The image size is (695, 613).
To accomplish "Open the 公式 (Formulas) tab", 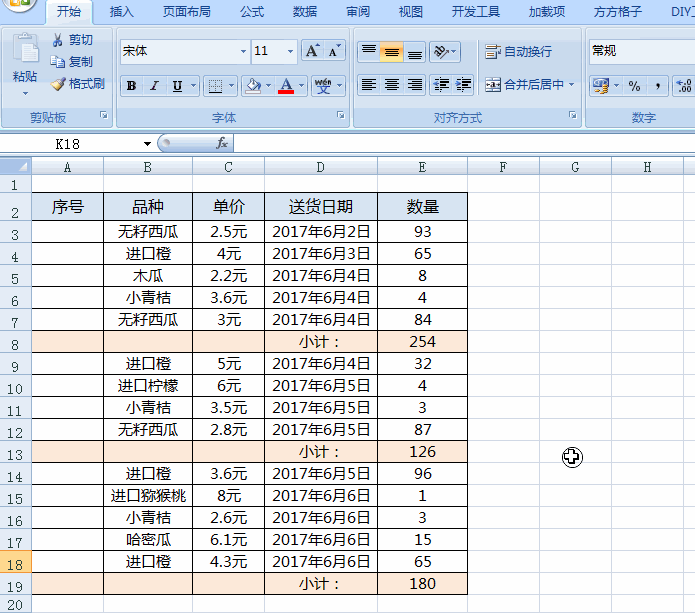I will (x=252, y=12).
